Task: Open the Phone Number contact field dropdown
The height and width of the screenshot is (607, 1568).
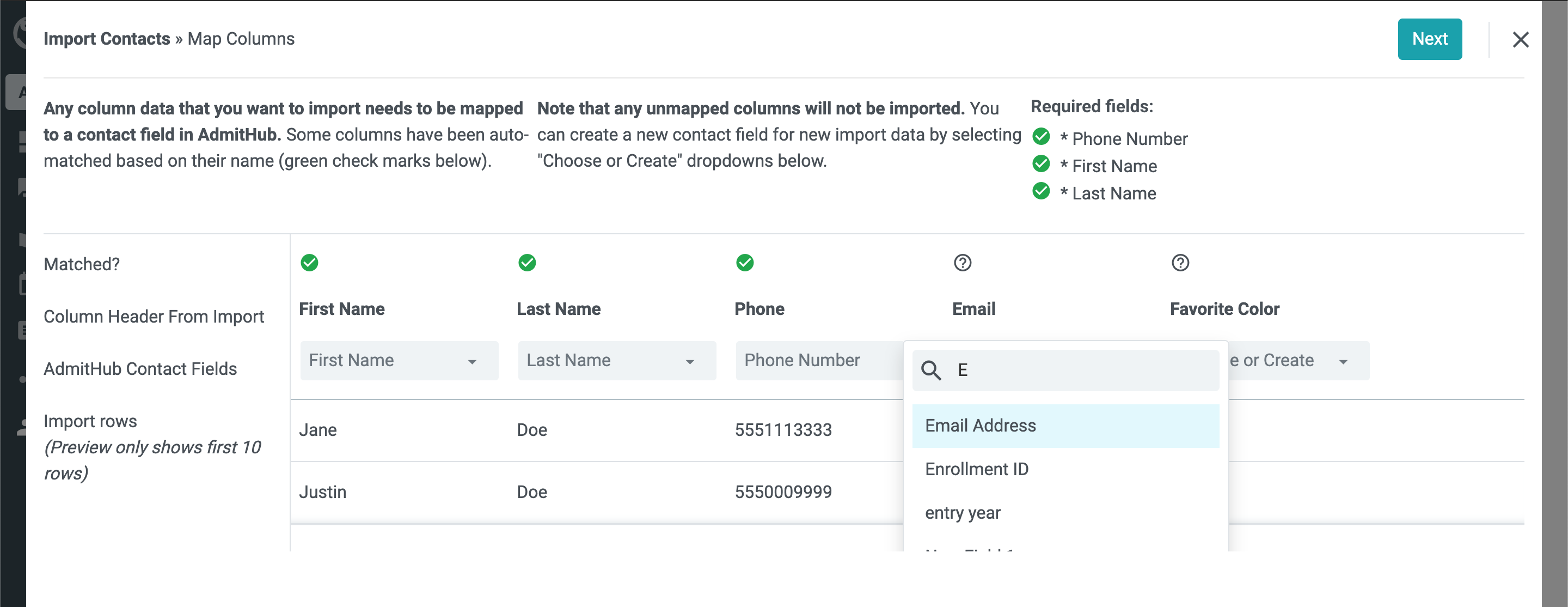Action: tap(819, 361)
